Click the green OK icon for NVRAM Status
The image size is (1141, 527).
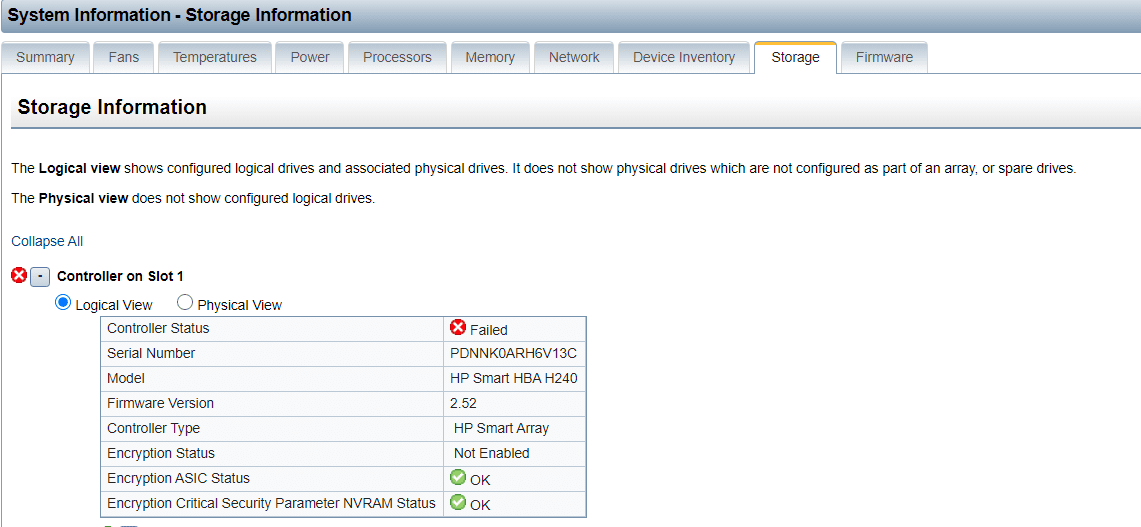point(458,503)
